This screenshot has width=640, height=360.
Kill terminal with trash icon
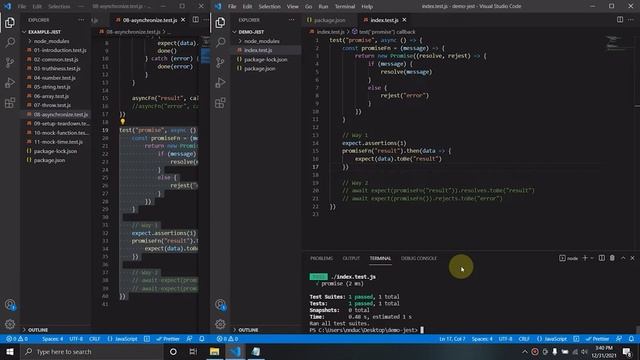pos(612,258)
